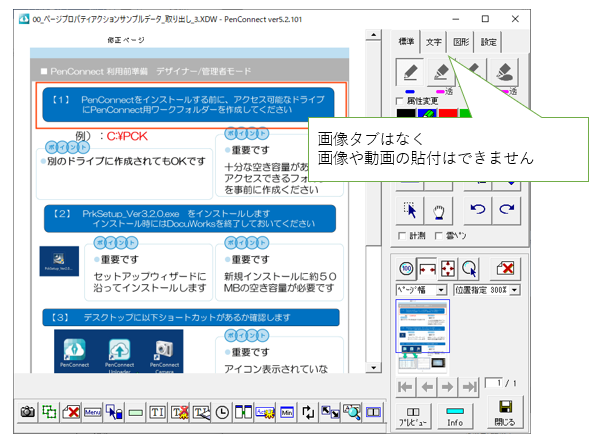Screen dimensions: 608x443
Task: Click the fit whole page icon
Action: (448, 268)
